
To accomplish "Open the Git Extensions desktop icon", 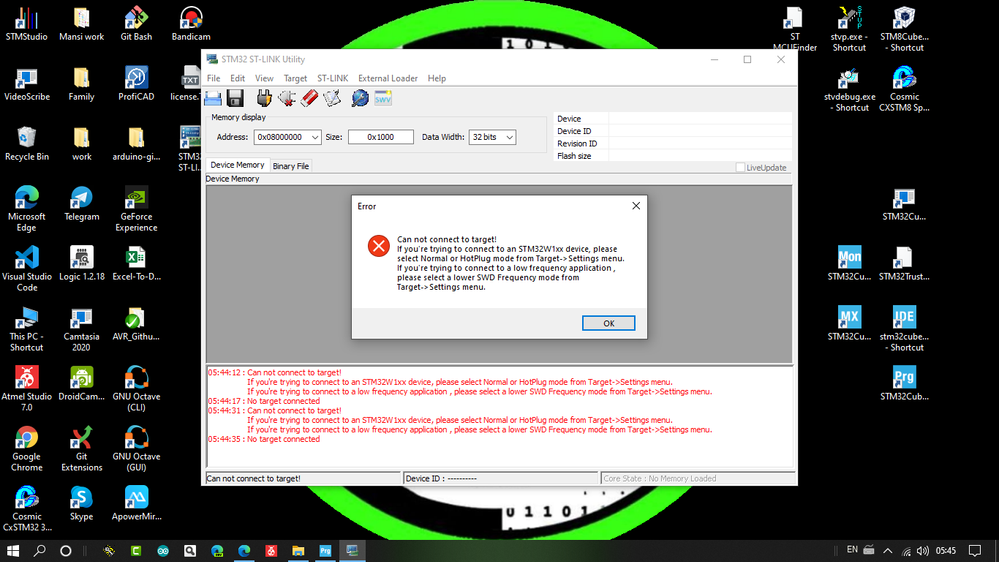I will 82,448.
